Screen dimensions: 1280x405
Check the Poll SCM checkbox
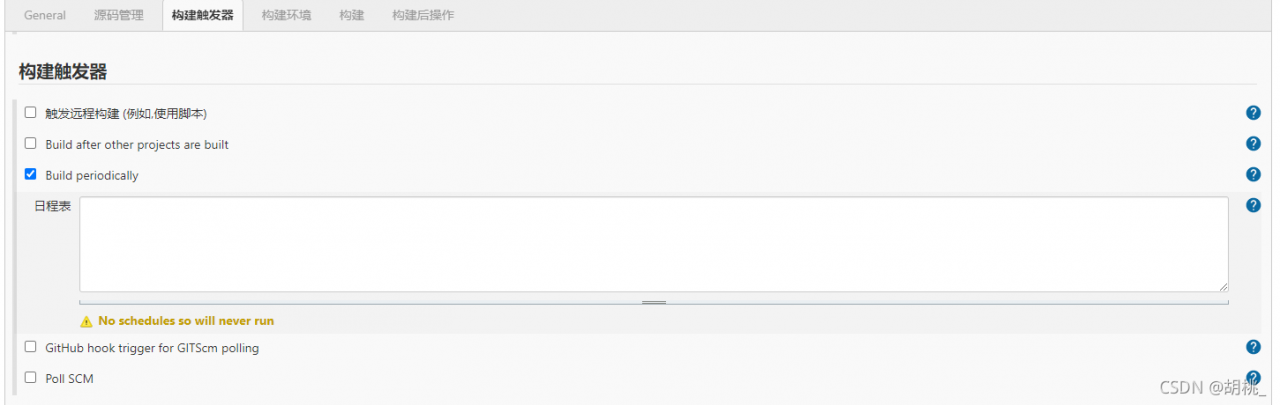click(30, 378)
